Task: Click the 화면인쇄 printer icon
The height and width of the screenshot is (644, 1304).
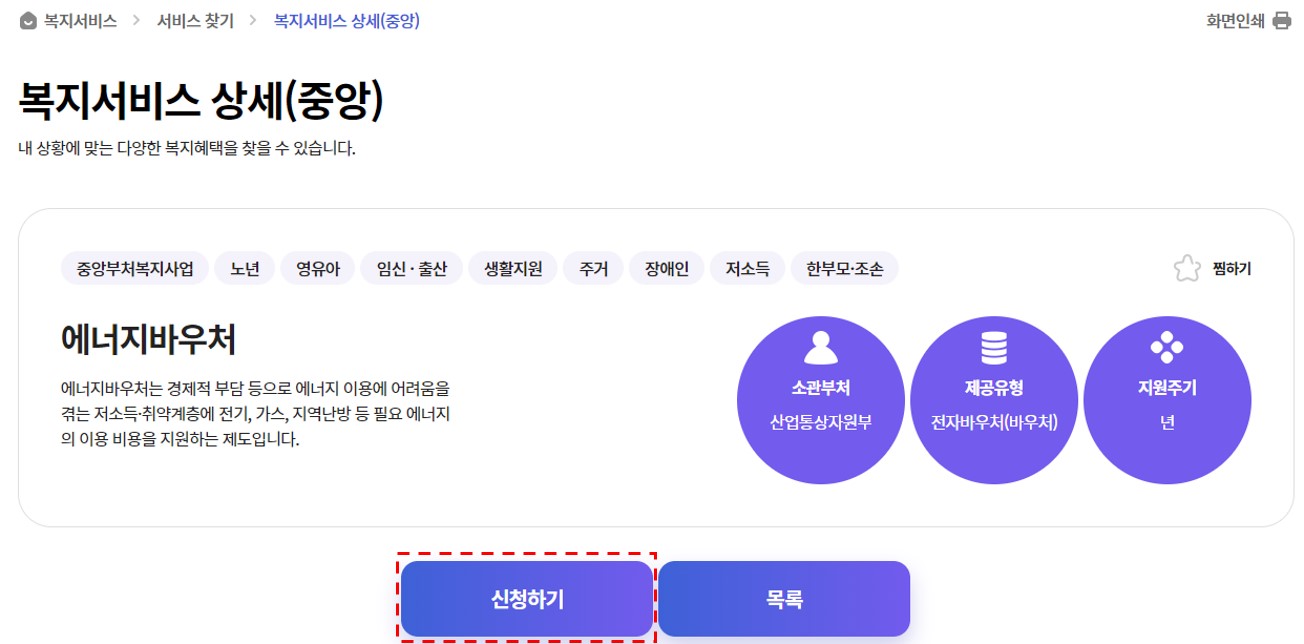Action: [1281, 18]
